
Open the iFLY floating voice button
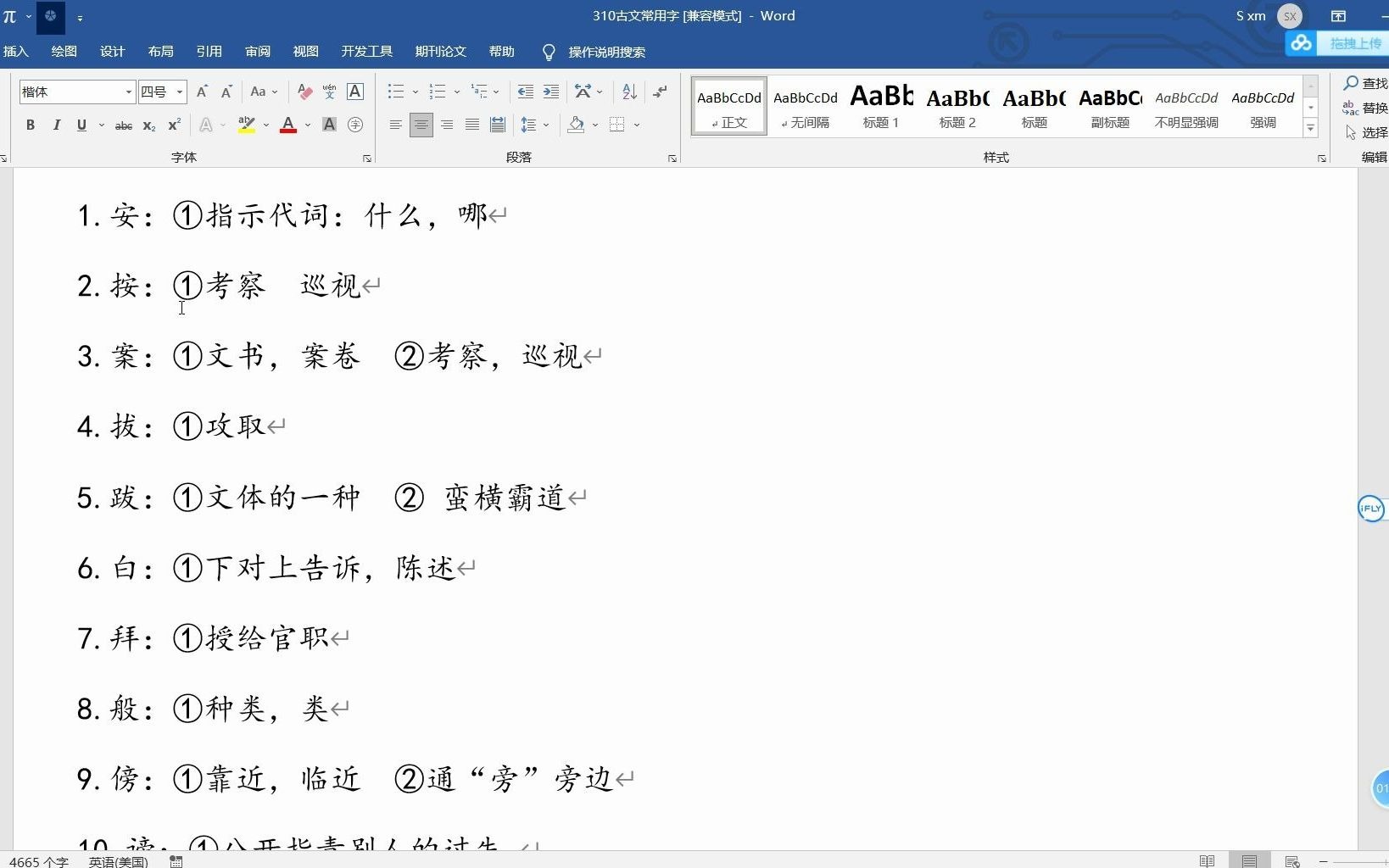(1371, 509)
